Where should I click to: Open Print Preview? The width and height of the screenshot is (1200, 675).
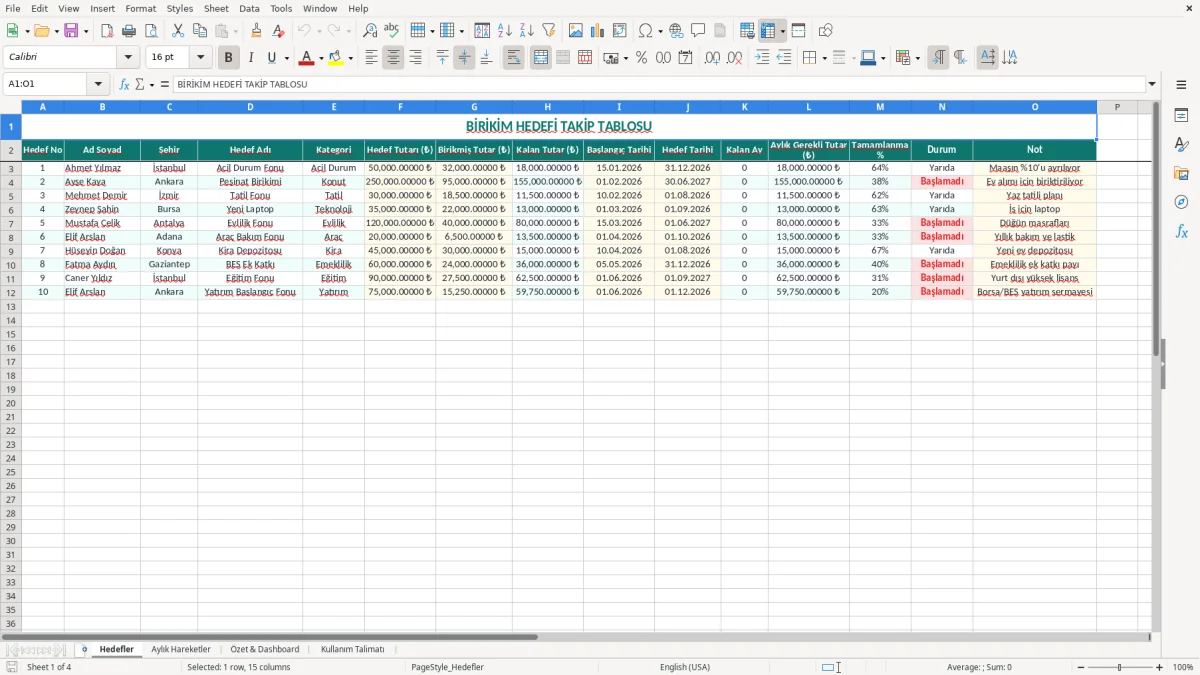[151, 31]
